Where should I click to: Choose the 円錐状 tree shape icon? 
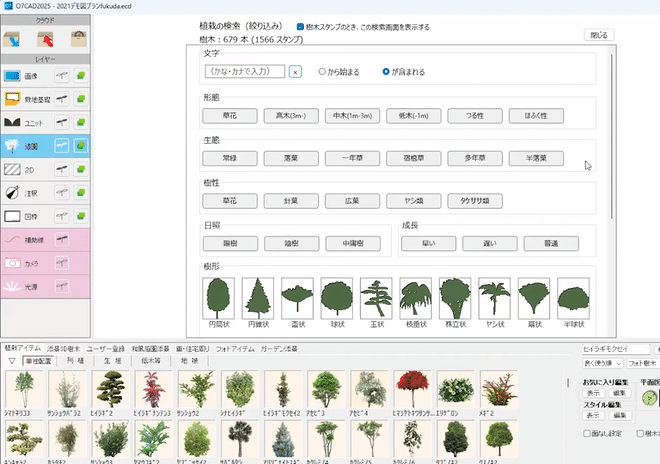[x=259, y=298]
